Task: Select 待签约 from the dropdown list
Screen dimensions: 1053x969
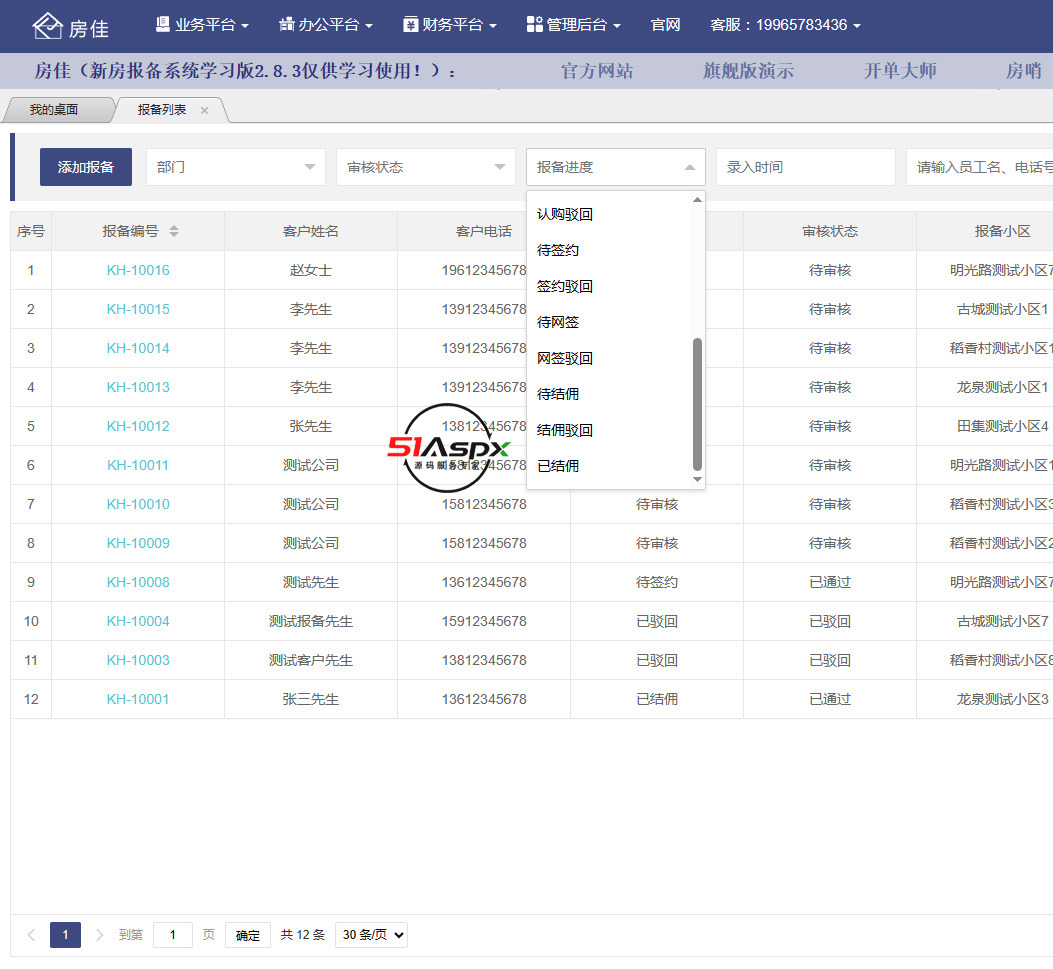Action: [x=558, y=250]
